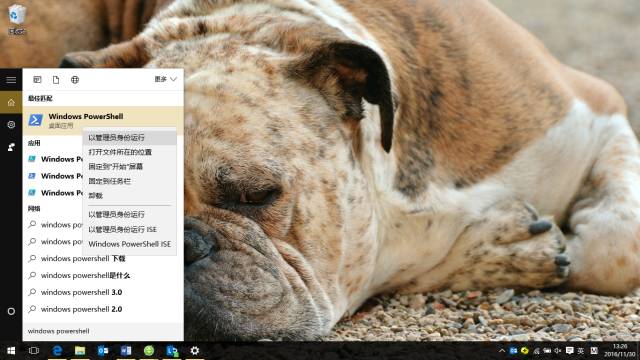Screen dimensions: 640x360
Task: Click the search box containing "windows powershell"
Action: [x=103, y=331]
